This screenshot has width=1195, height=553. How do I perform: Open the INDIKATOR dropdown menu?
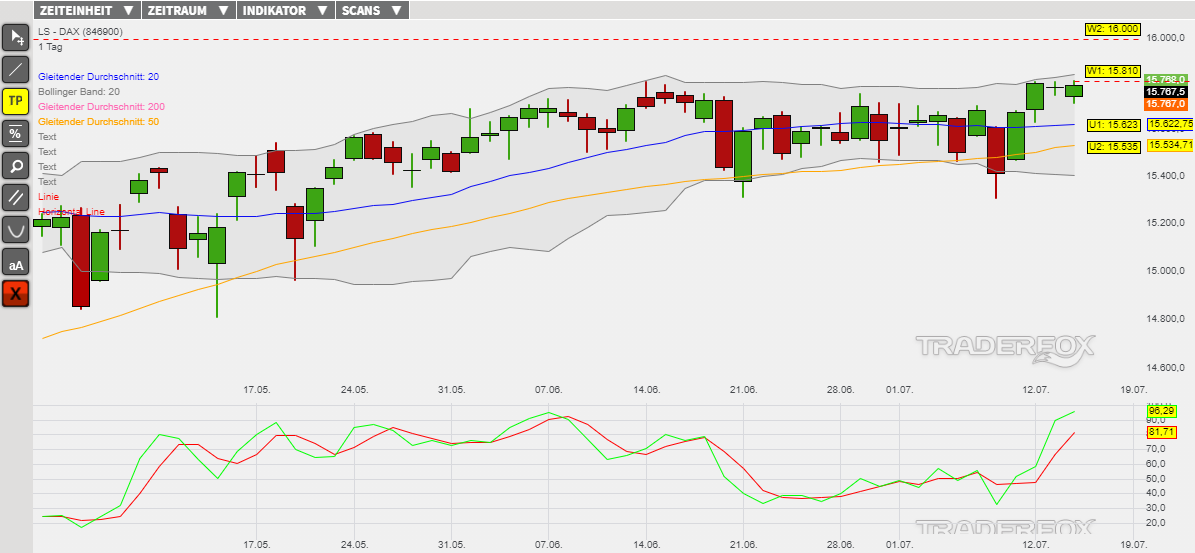[x=285, y=10]
